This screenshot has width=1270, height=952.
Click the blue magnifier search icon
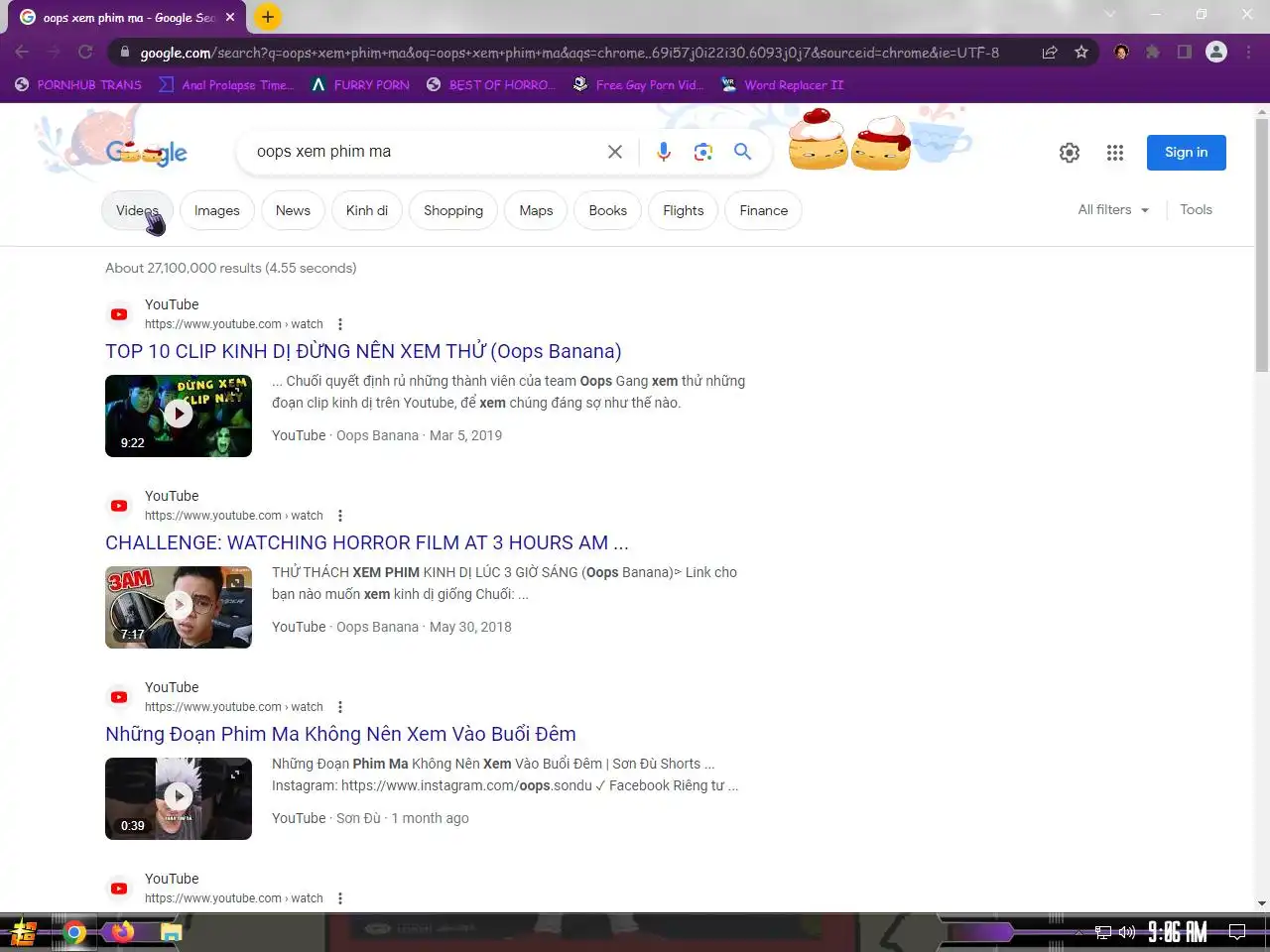(x=742, y=152)
